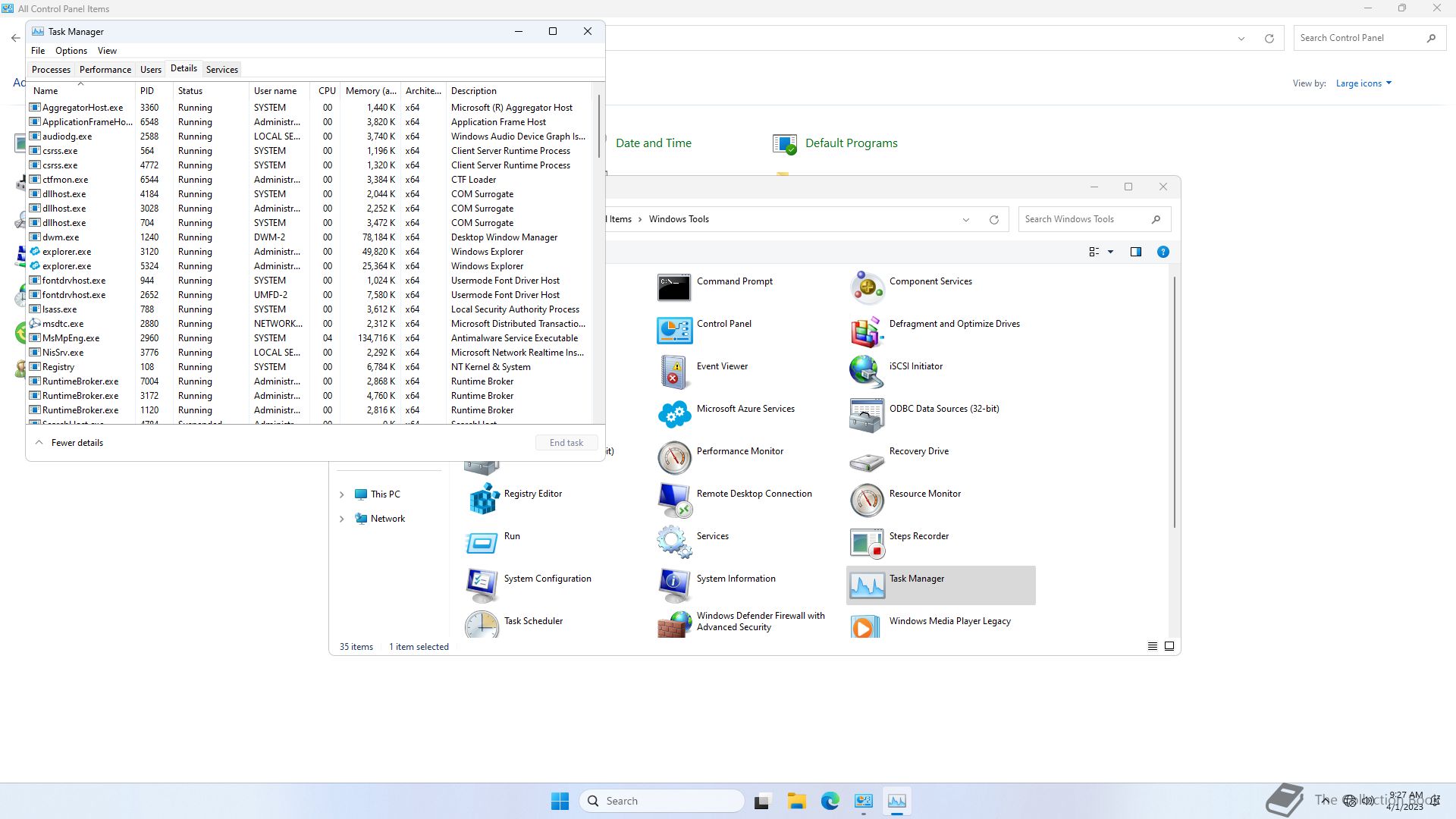Switch to the Services tab in Task Manager
This screenshot has width=1456, height=819.
[222, 70]
